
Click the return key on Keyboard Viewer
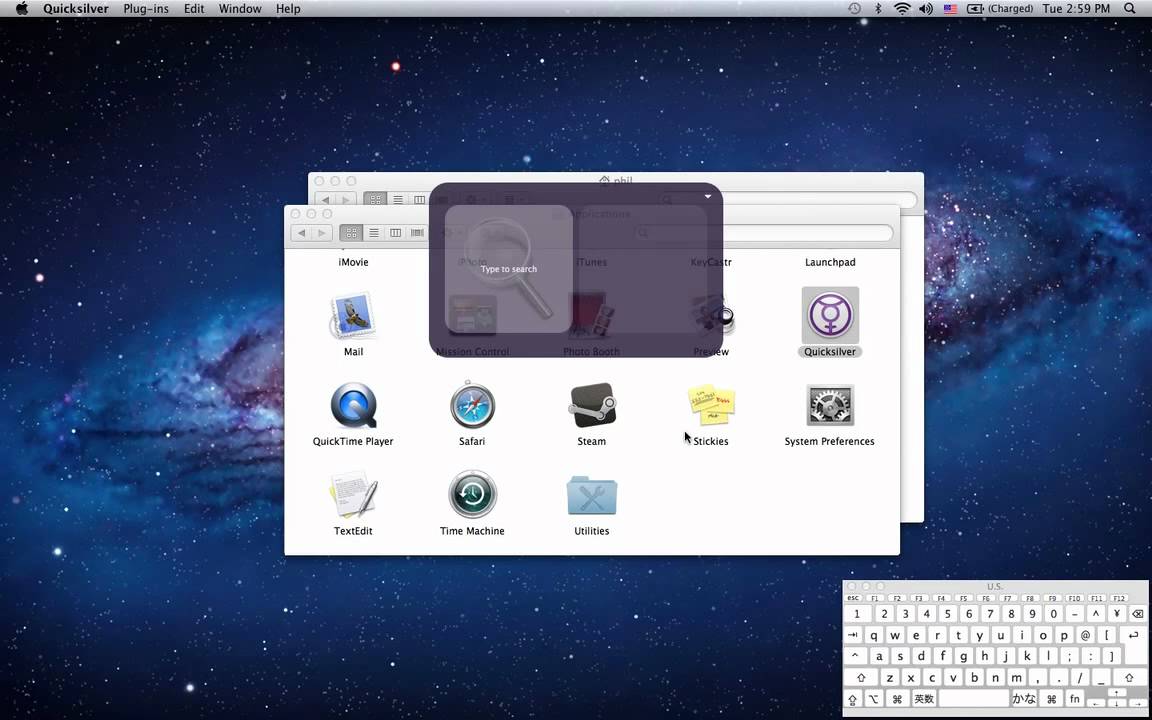[1134, 636]
